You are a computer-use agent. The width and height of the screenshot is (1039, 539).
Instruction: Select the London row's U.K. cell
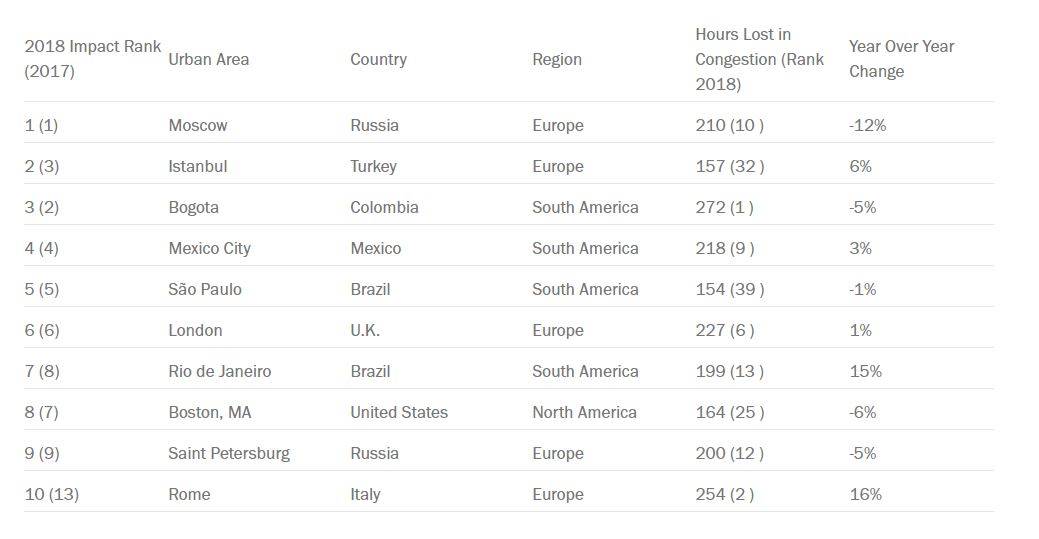coord(365,331)
